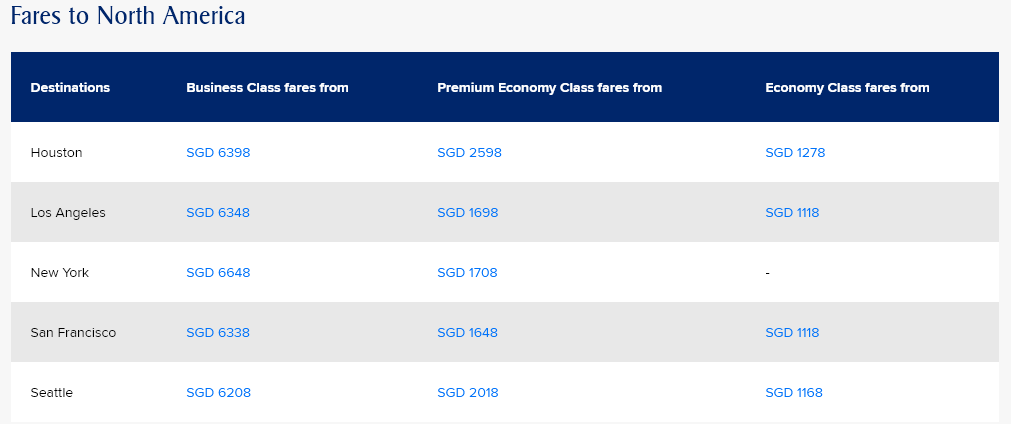Open New York Premium Economy SGD 1708
The width and height of the screenshot is (1011, 424).
pos(467,273)
